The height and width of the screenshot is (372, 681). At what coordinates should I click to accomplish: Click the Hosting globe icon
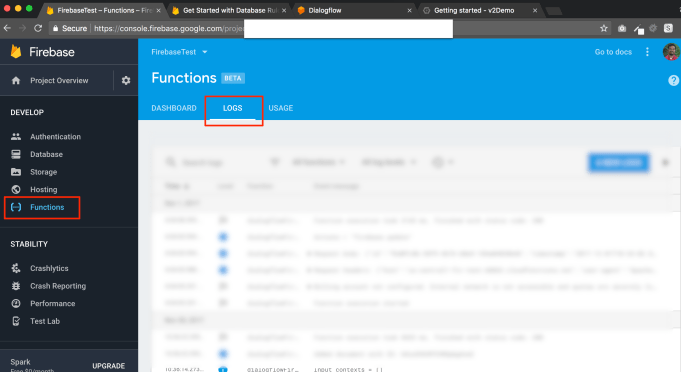tap(16, 189)
